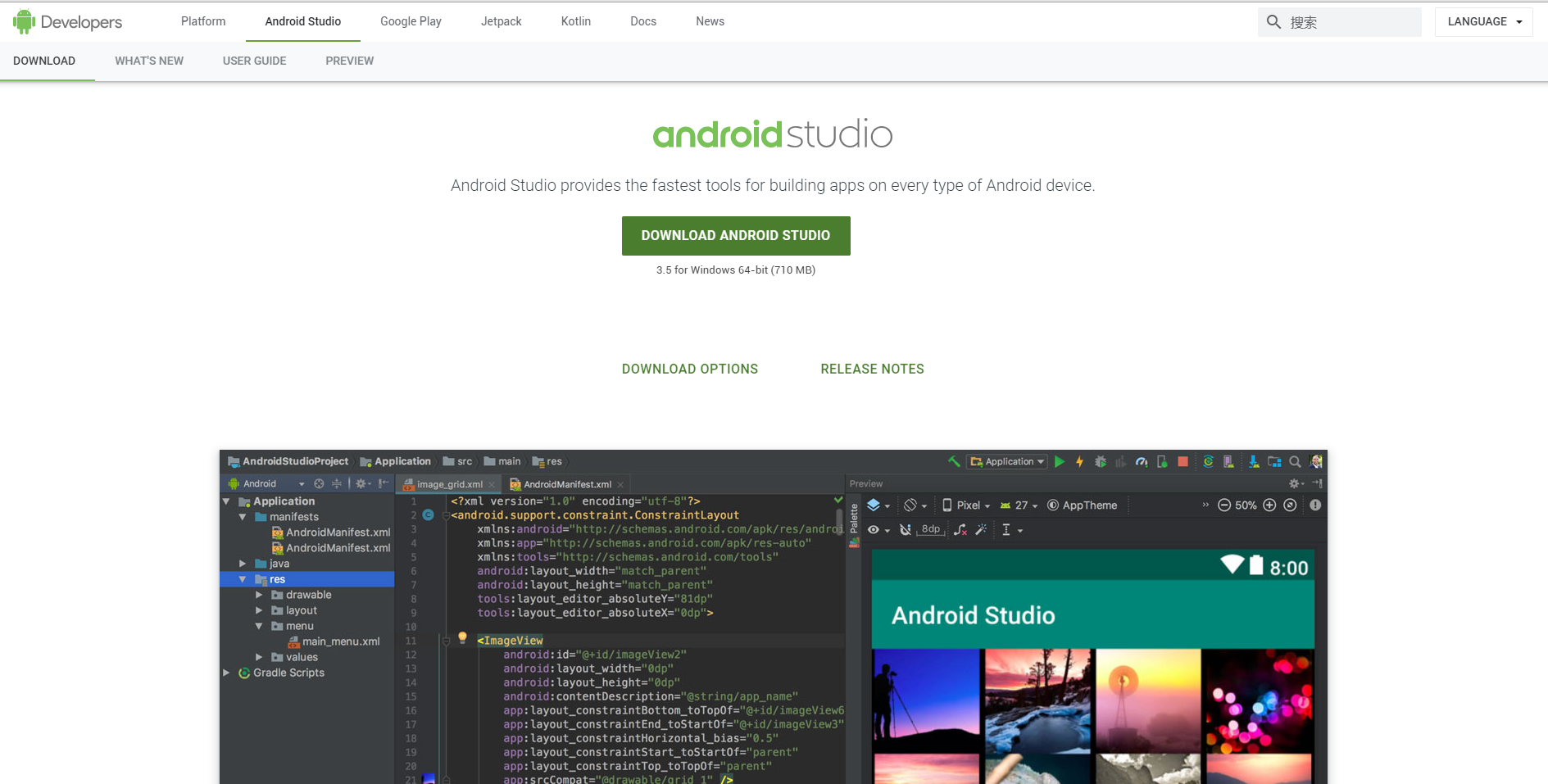Click the magnifier icon in the site search box

[1273, 22]
